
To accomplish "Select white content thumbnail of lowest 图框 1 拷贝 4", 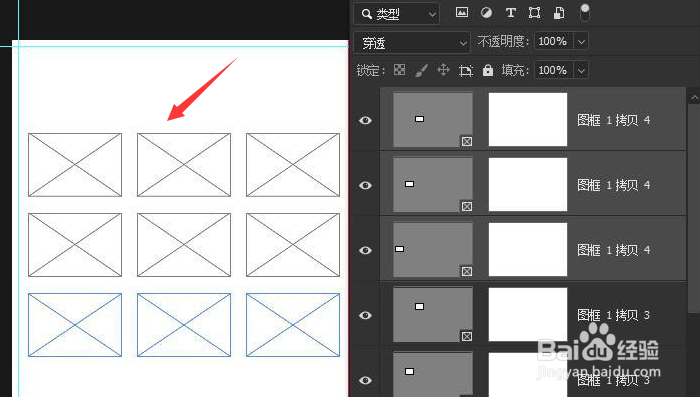I will tap(528, 250).
